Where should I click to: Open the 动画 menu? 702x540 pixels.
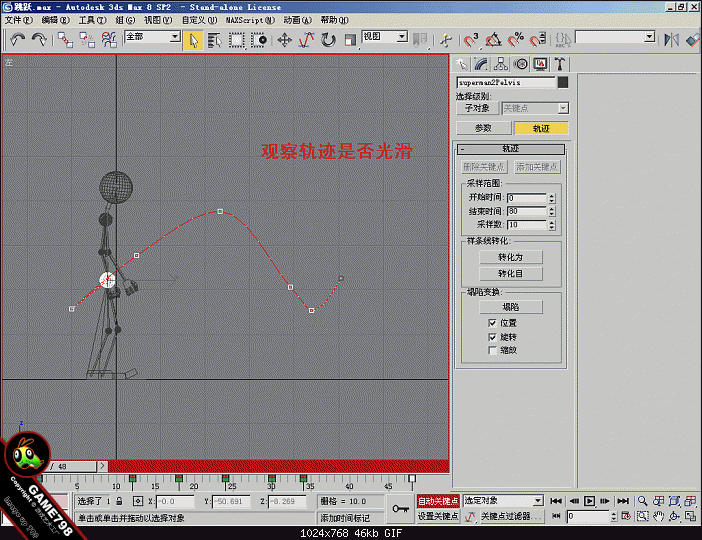(x=297, y=20)
